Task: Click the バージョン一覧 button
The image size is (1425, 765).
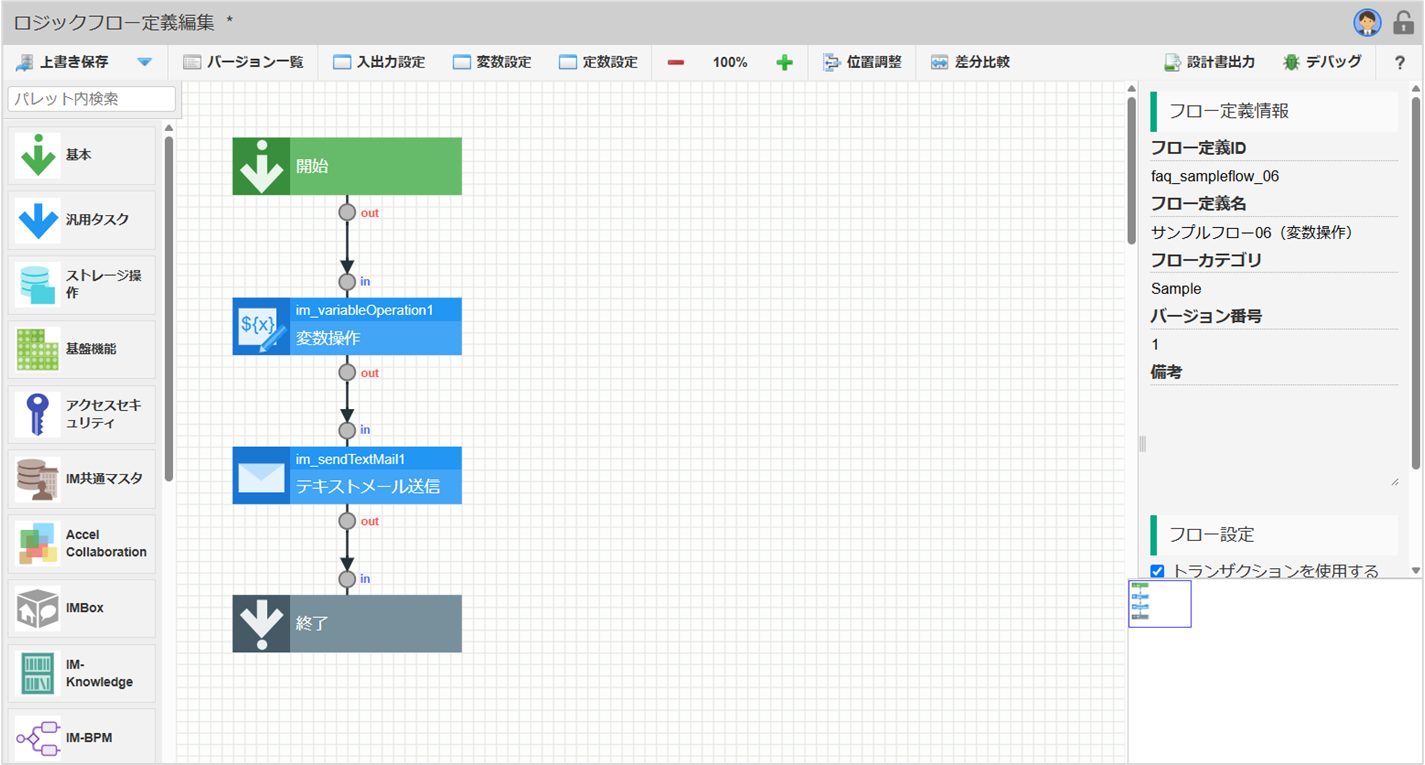Action: (x=243, y=62)
